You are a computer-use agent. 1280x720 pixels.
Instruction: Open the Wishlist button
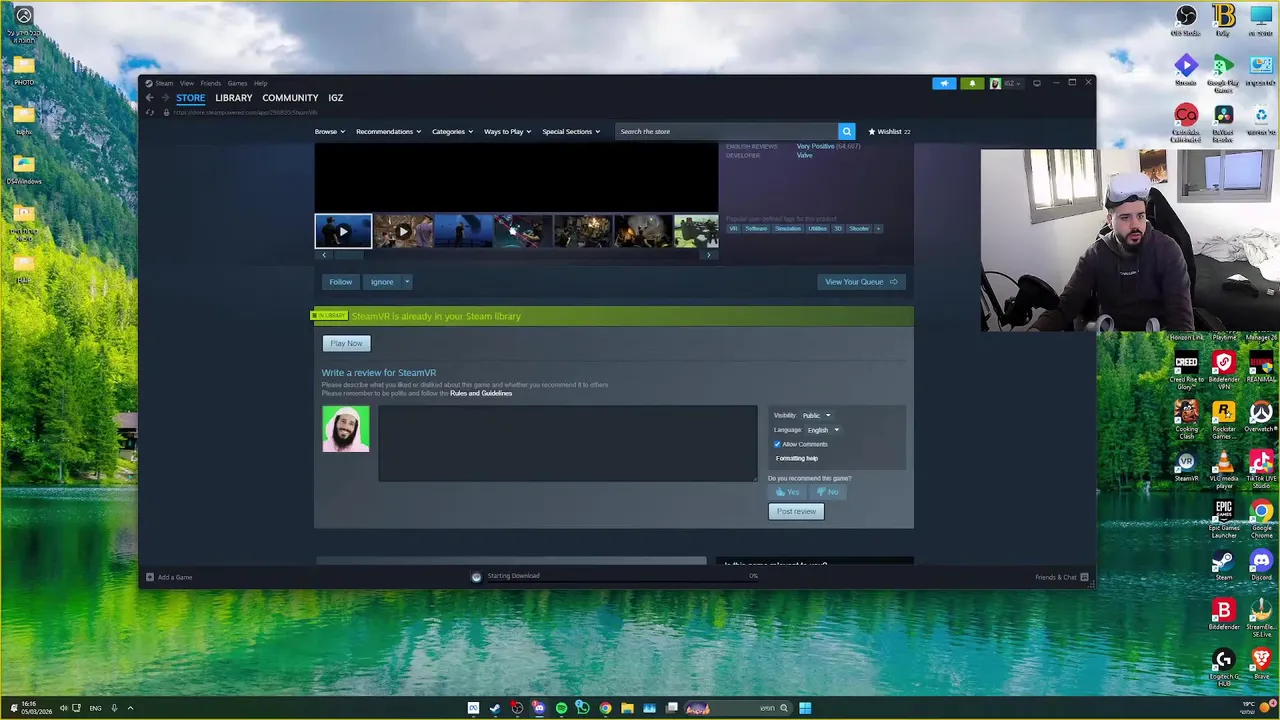pos(889,131)
